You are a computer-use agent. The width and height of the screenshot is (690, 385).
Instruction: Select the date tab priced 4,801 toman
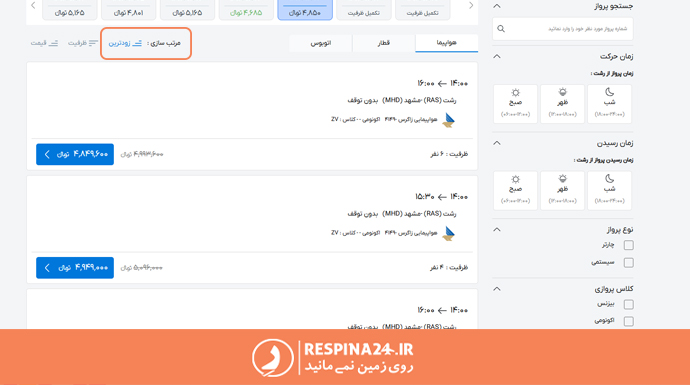pyautogui.click(x=128, y=10)
